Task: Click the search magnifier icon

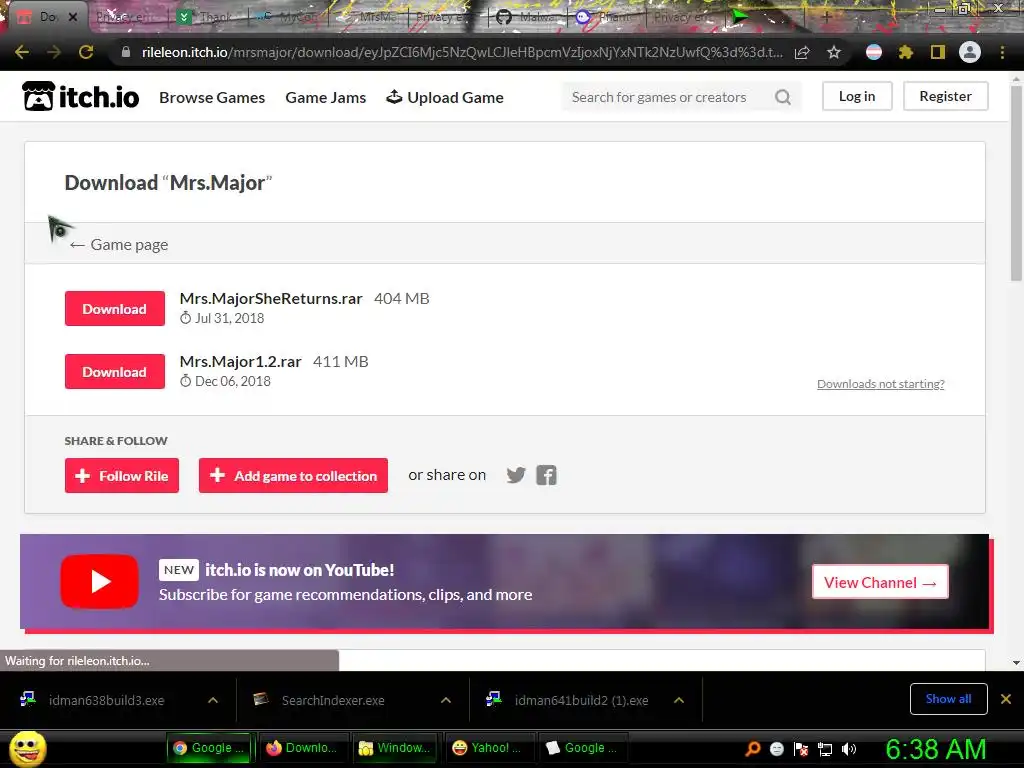Action: [x=782, y=97]
